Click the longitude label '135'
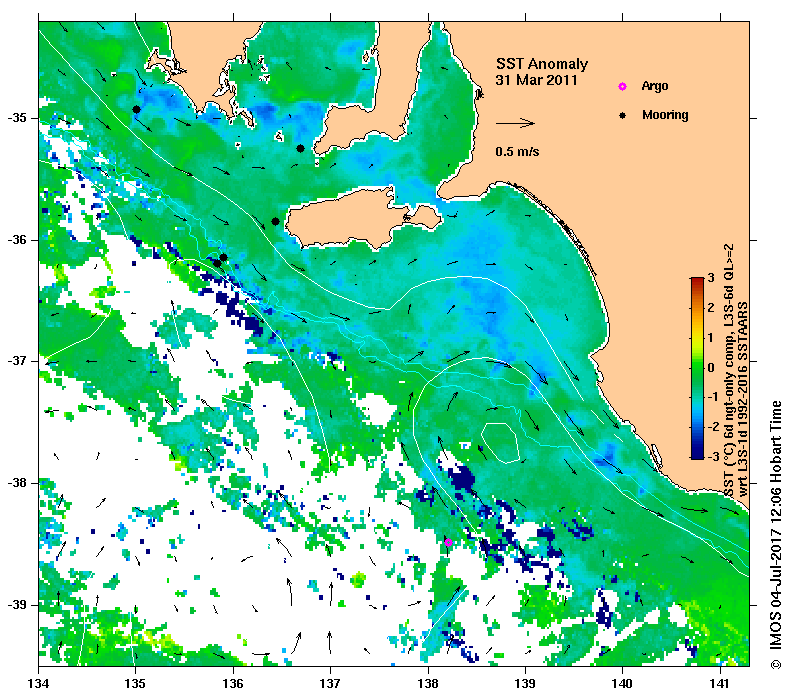791x700 pixels. [136, 684]
